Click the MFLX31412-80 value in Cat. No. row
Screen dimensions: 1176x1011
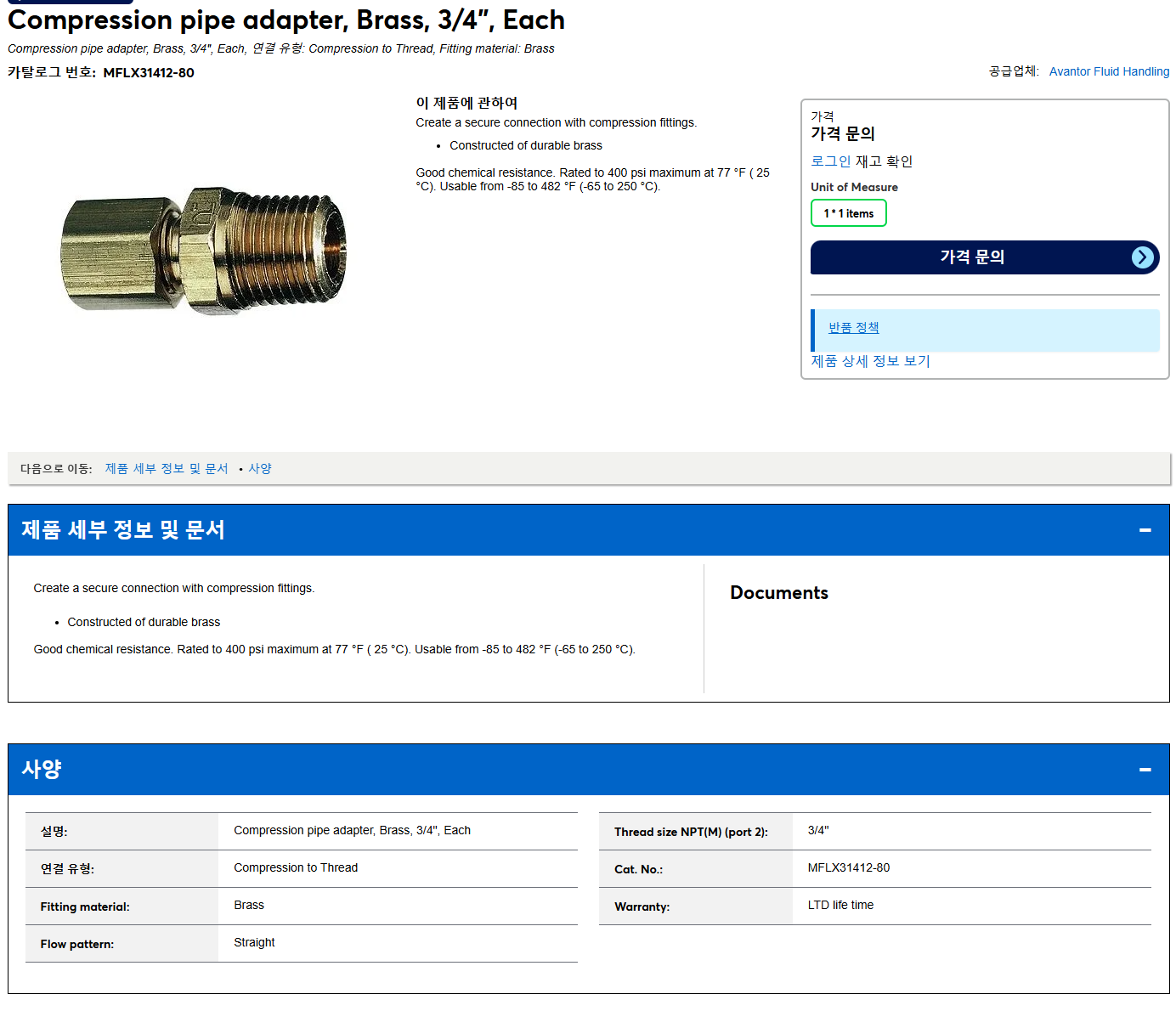[x=849, y=867]
